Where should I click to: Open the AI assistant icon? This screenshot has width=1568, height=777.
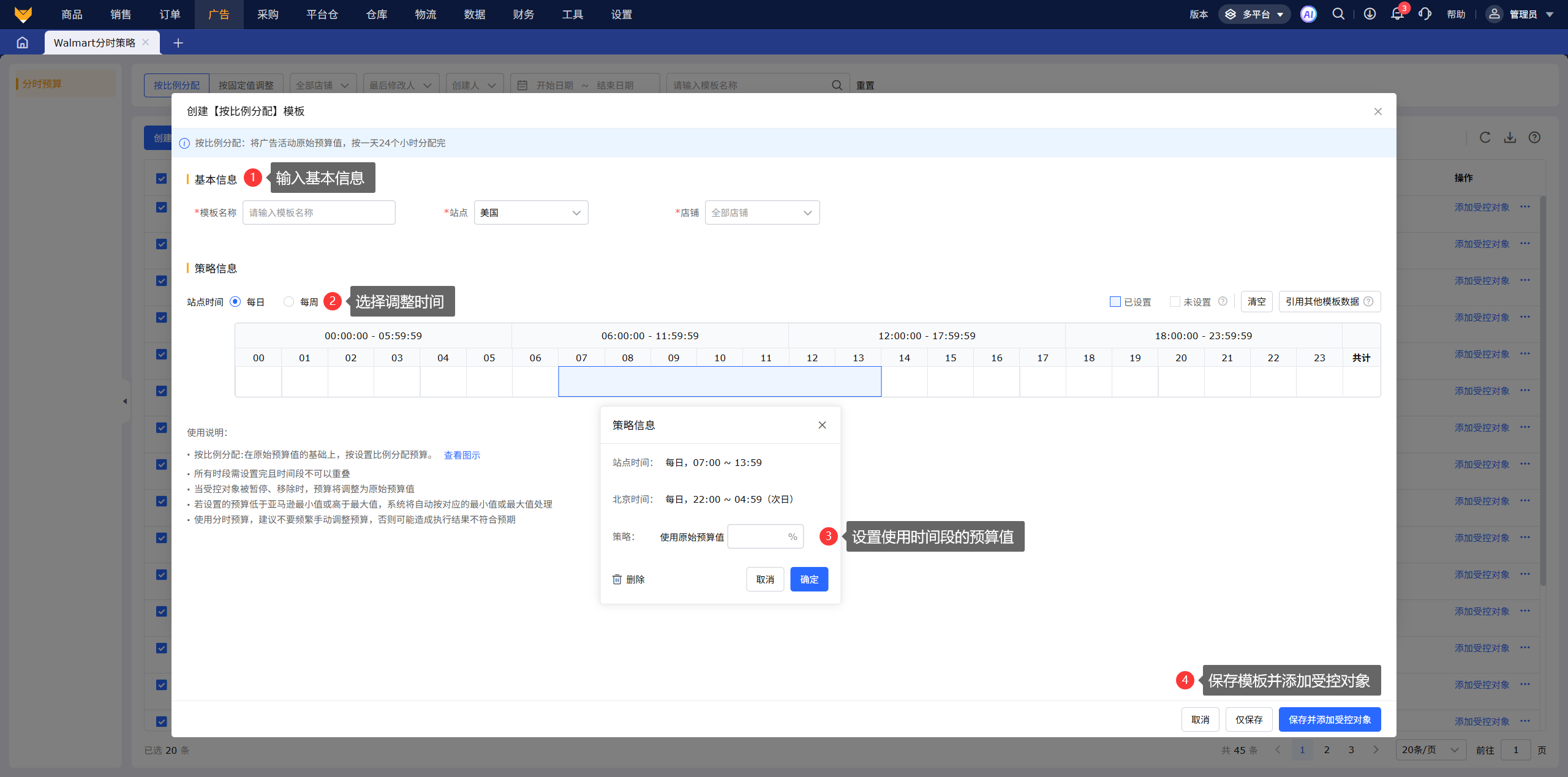[x=1308, y=14]
